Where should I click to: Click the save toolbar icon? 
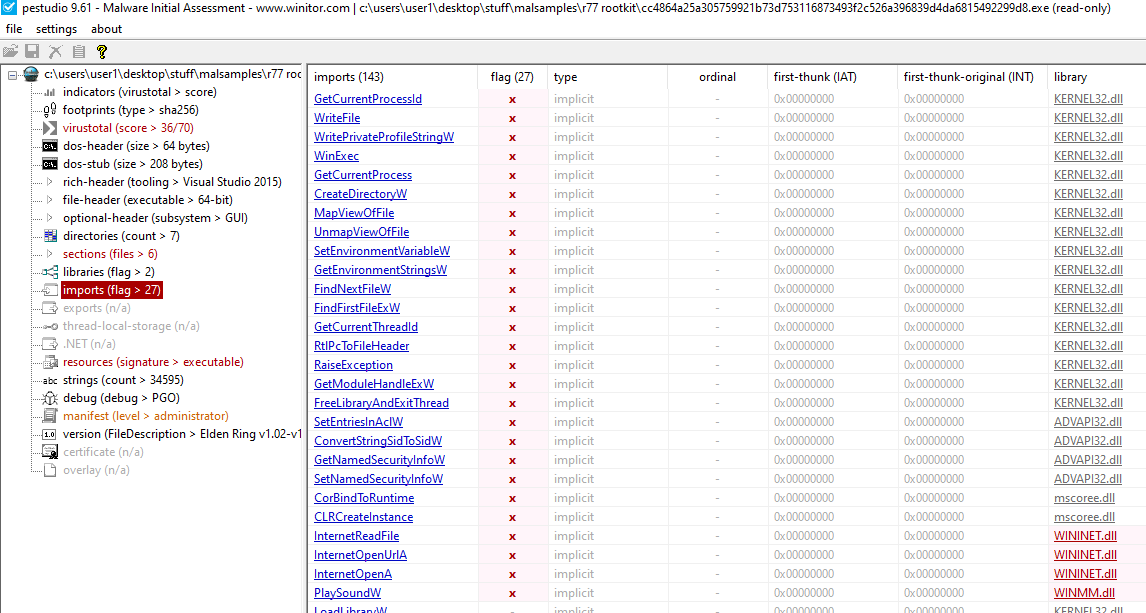pyautogui.click(x=32, y=51)
